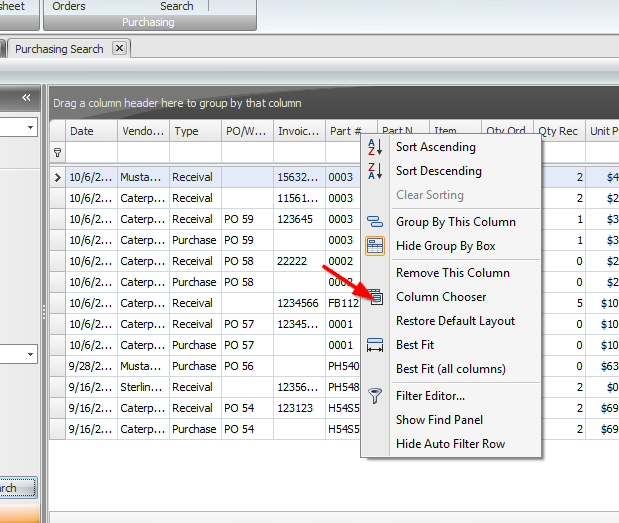Click the panel splitter grip handle
619x523 pixels.
point(43,312)
